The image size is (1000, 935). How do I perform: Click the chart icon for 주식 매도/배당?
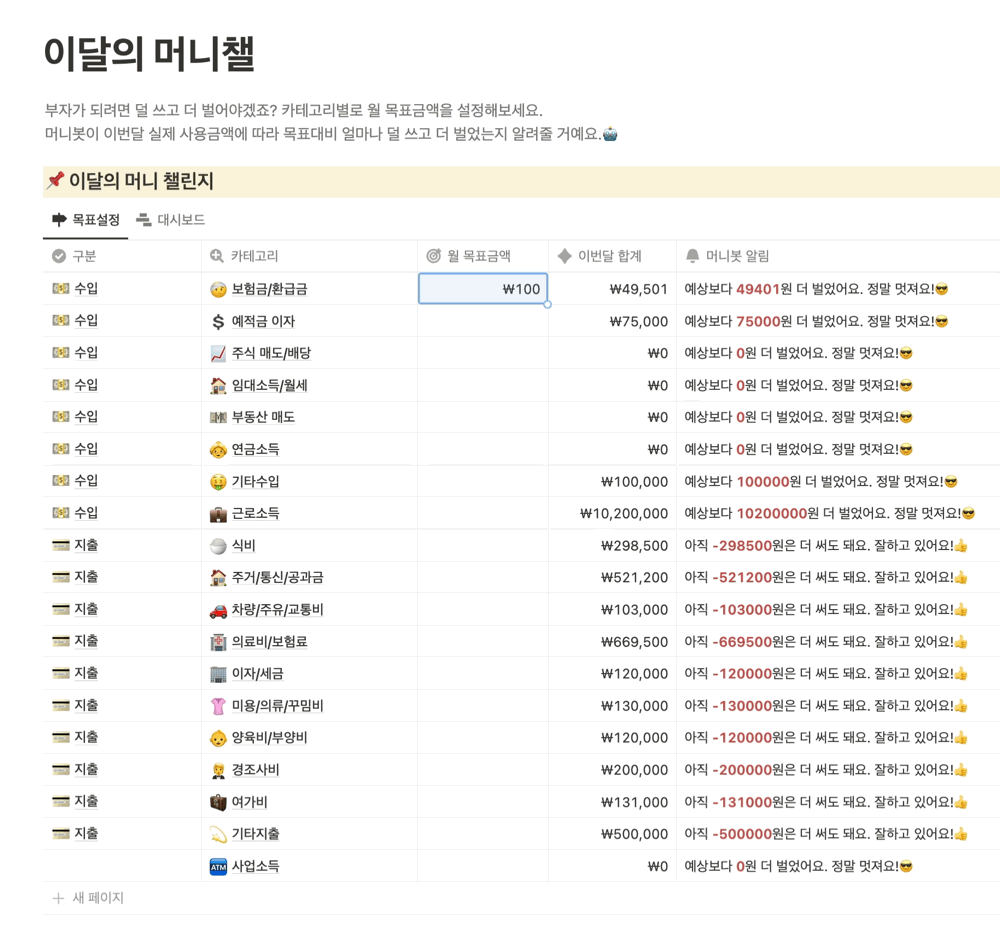218,353
